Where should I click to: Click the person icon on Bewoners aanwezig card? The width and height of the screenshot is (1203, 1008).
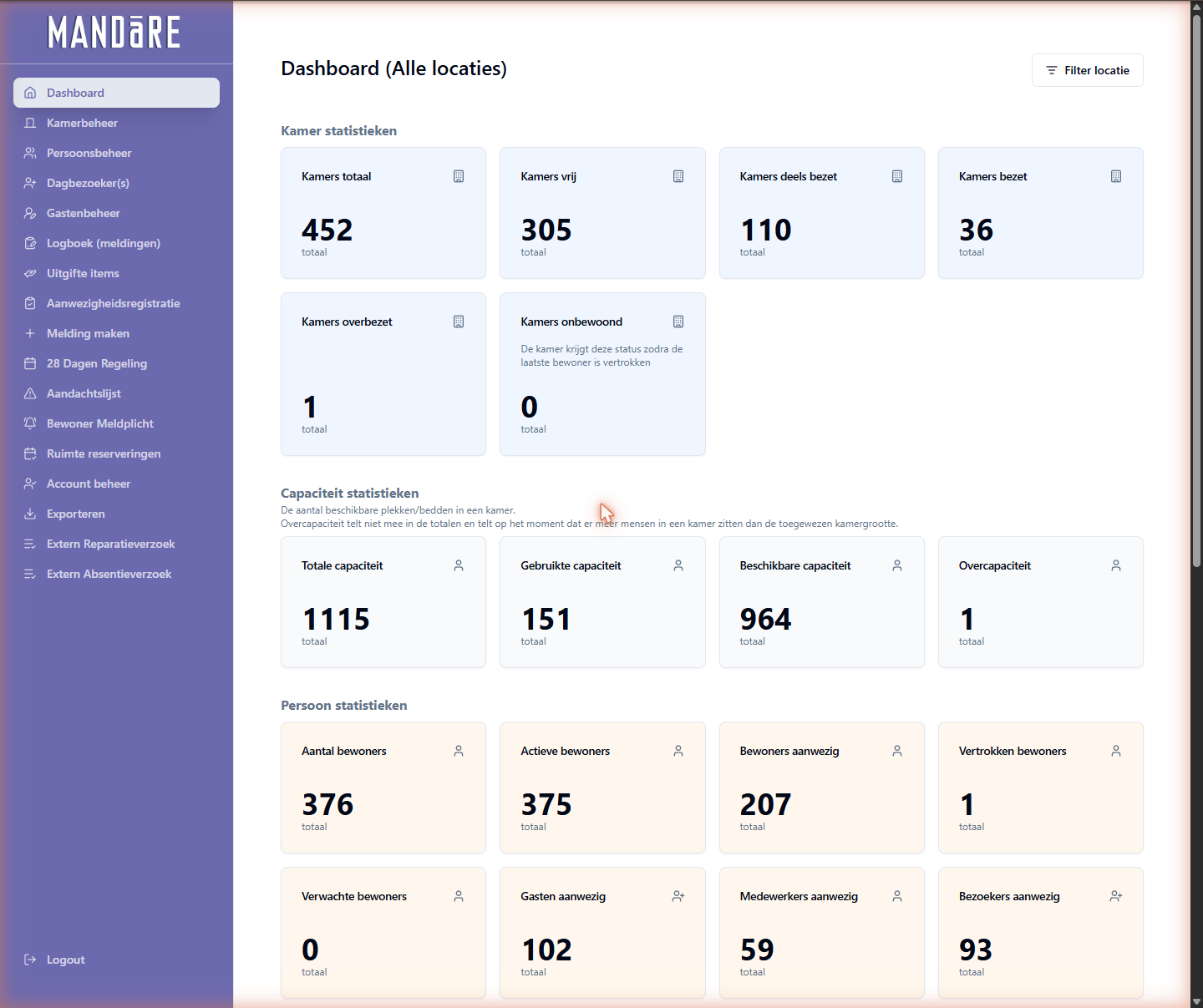pyautogui.click(x=897, y=751)
